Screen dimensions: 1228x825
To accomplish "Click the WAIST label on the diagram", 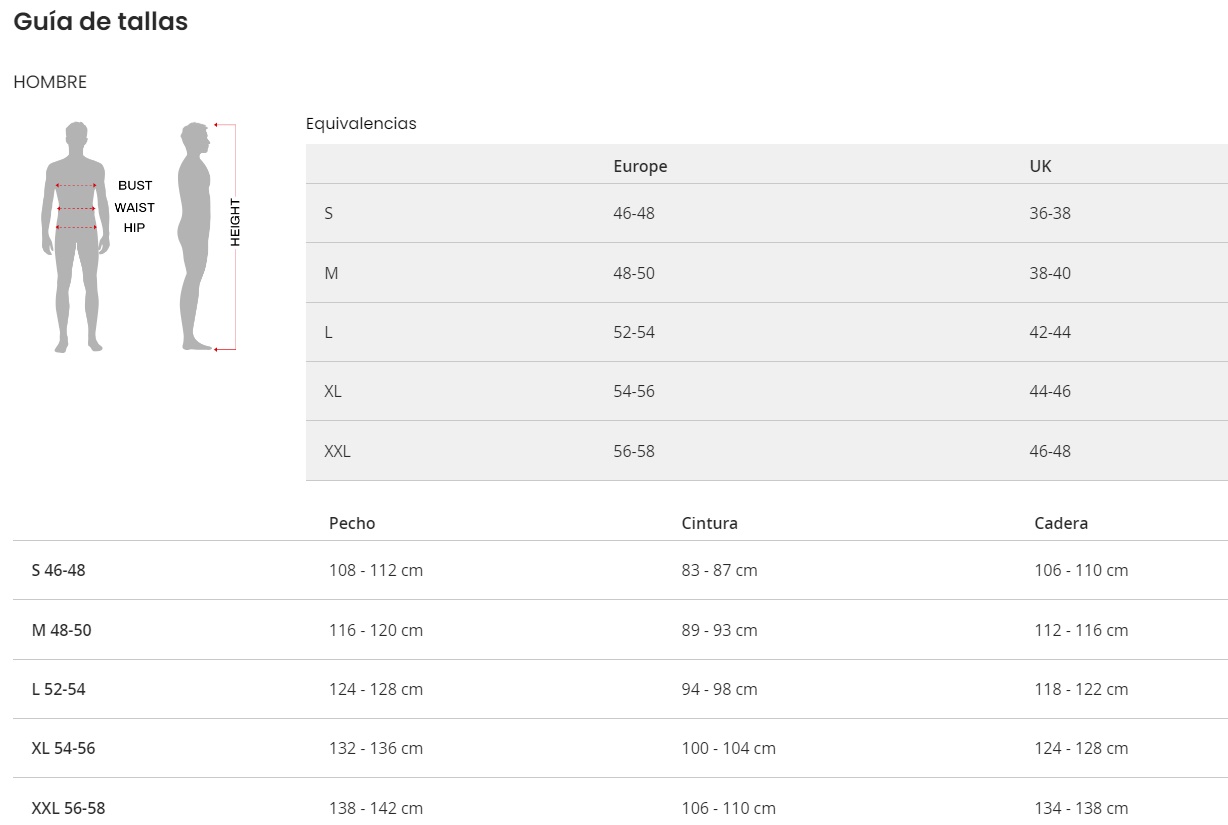I will pyautogui.click(x=134, y=207).
